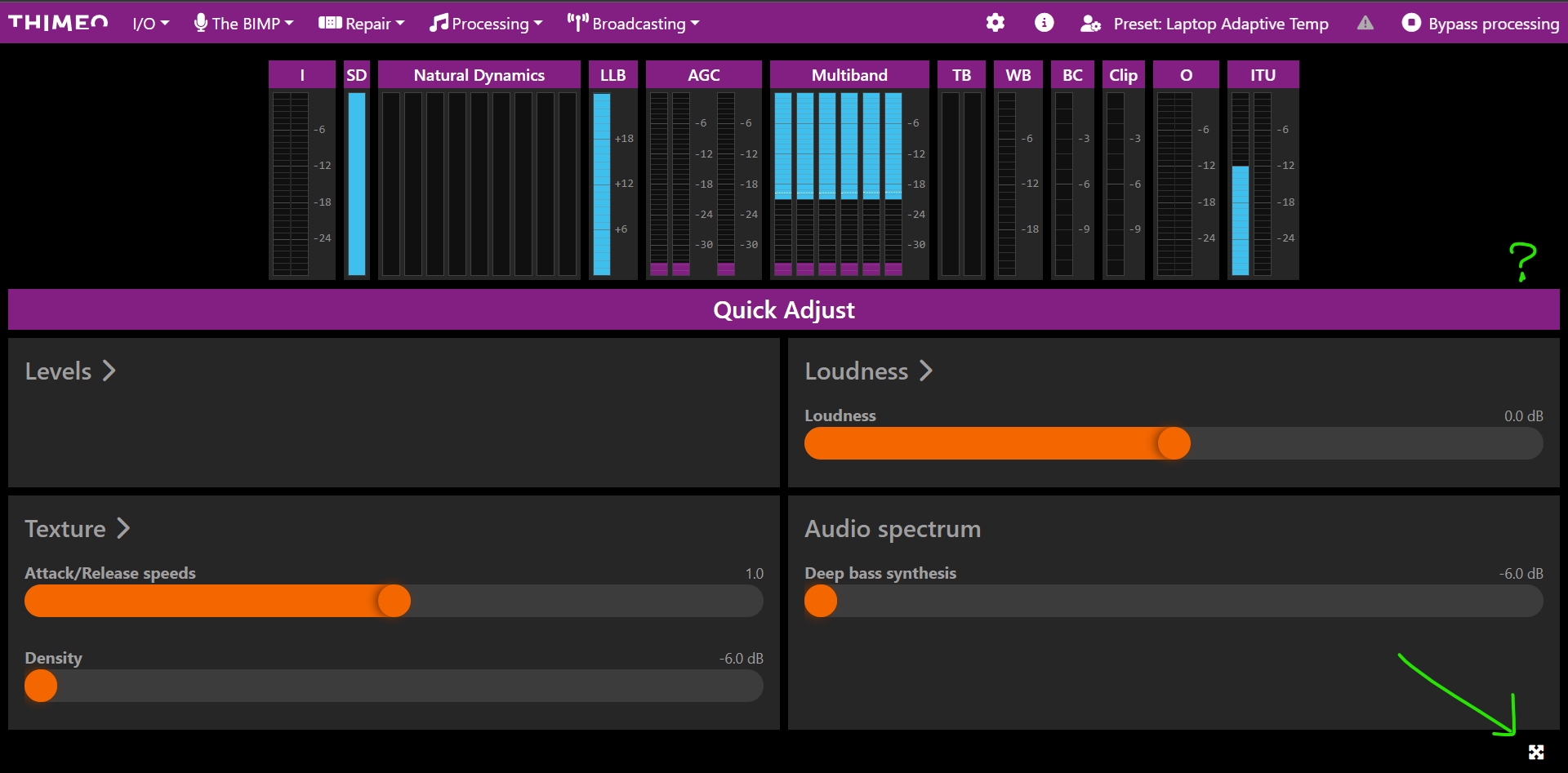Click the Attack/Release speeds label
This screenshot has height=773, width=1568.
110,573
